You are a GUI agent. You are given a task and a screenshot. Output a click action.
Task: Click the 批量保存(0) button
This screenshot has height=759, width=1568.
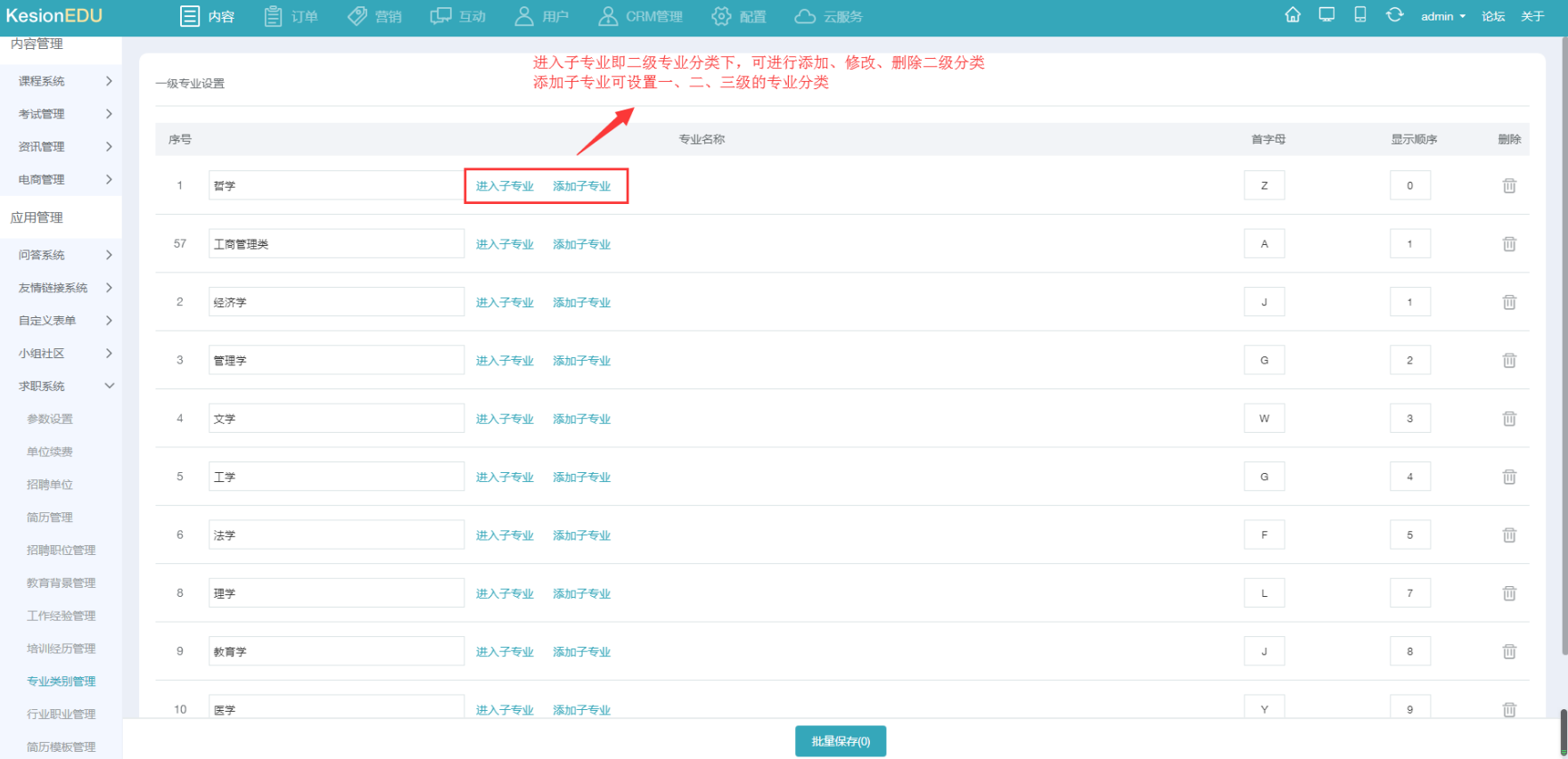(840, 741)
